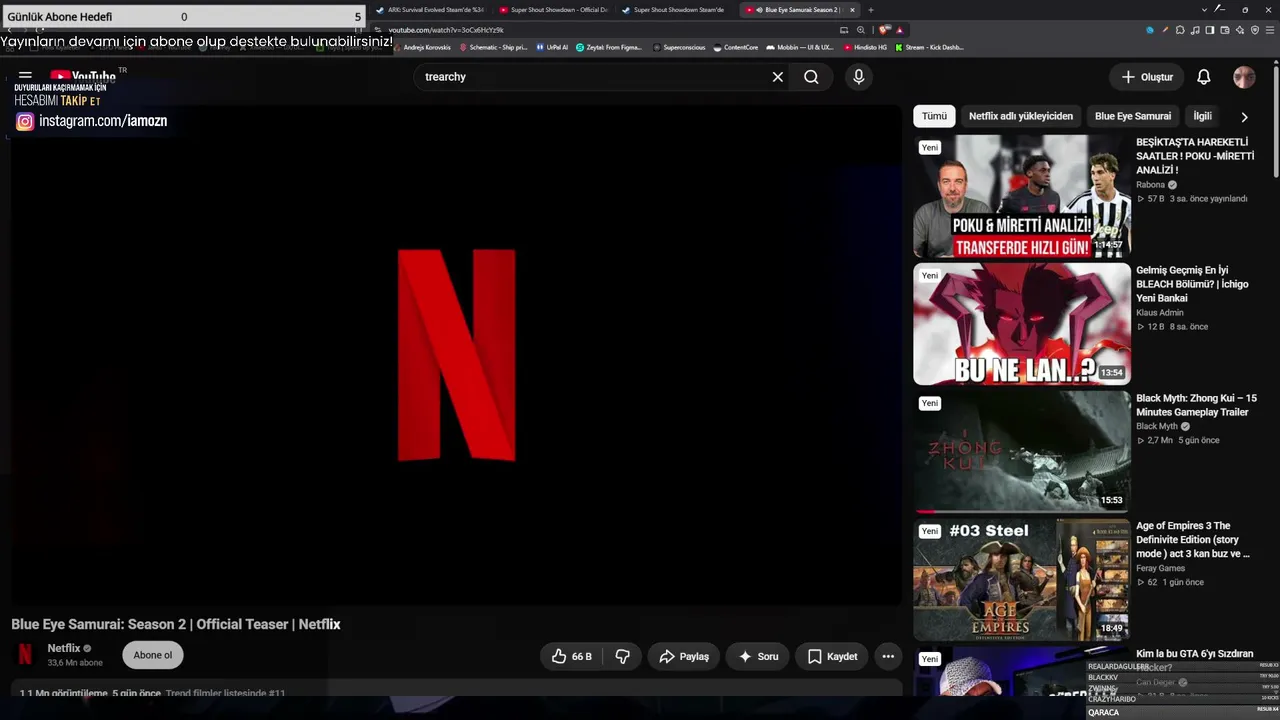This screenshot has width=1280, height=720.
Task: Subscribe with the Abone ol button
Action: pos(153,655)
